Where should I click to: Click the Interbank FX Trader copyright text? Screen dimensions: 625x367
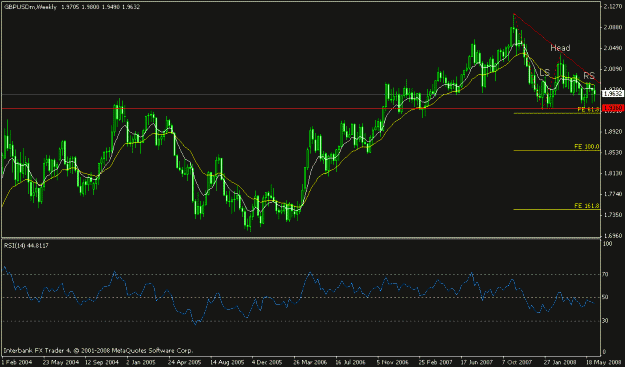[98, 351]
